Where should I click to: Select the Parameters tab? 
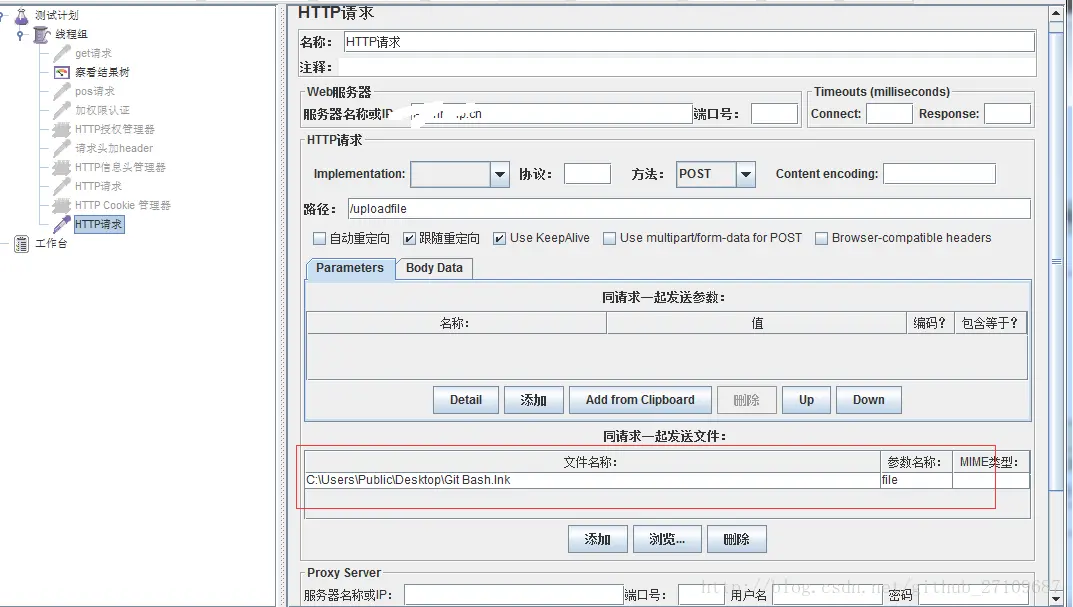(x=348, y=268)
